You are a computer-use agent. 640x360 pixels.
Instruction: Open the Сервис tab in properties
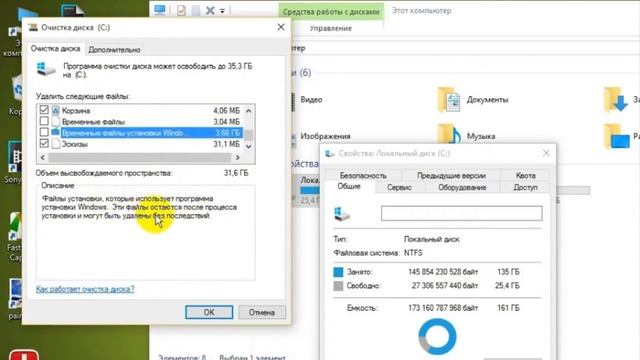tap(399, 187)
